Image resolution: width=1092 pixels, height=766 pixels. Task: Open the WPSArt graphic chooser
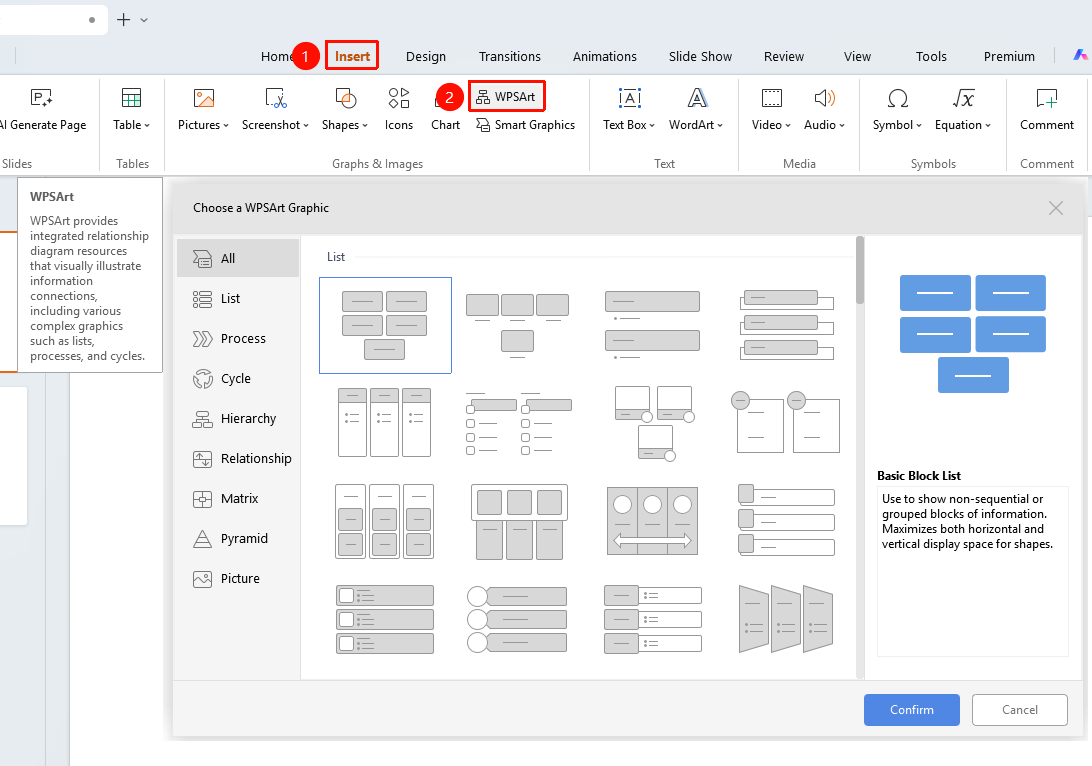[506, 97]
